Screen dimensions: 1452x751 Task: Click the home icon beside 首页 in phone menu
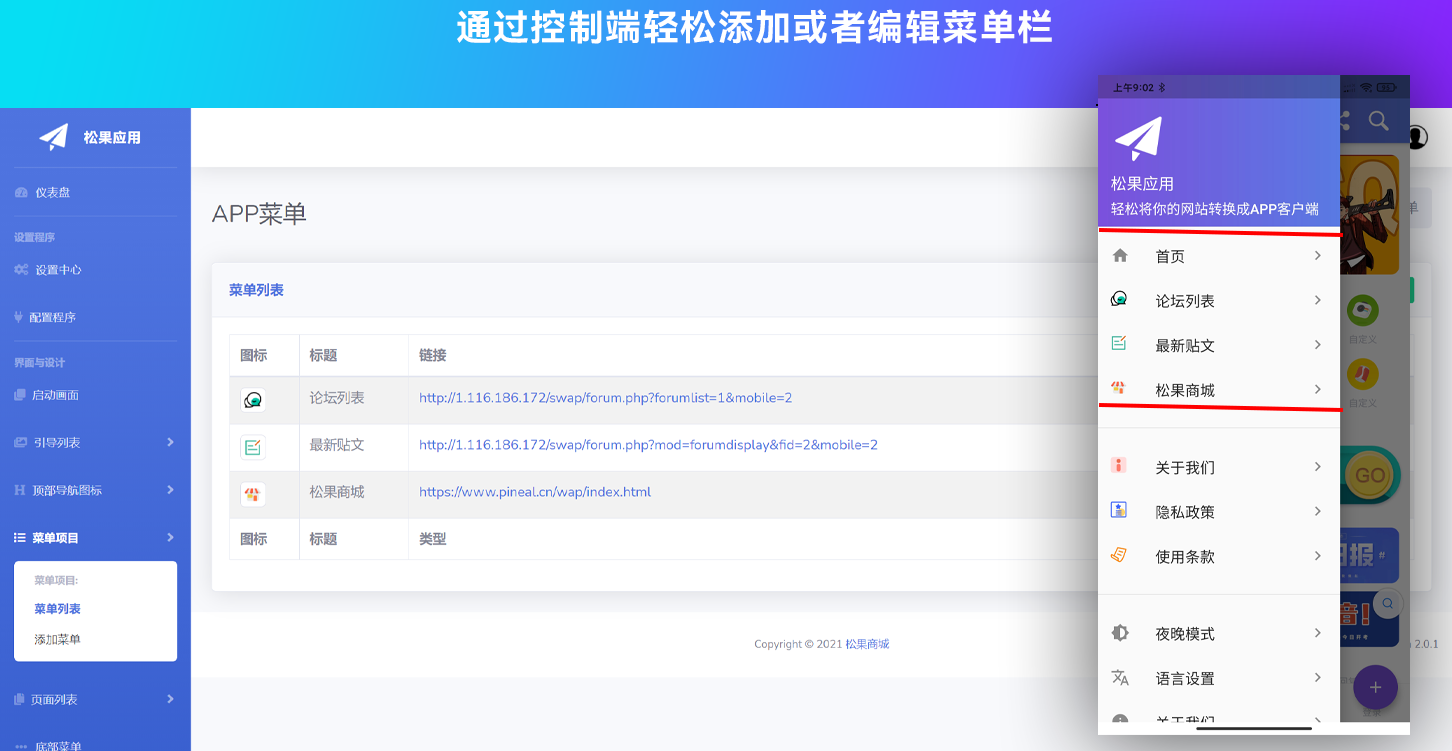[x=1120, y=256]
